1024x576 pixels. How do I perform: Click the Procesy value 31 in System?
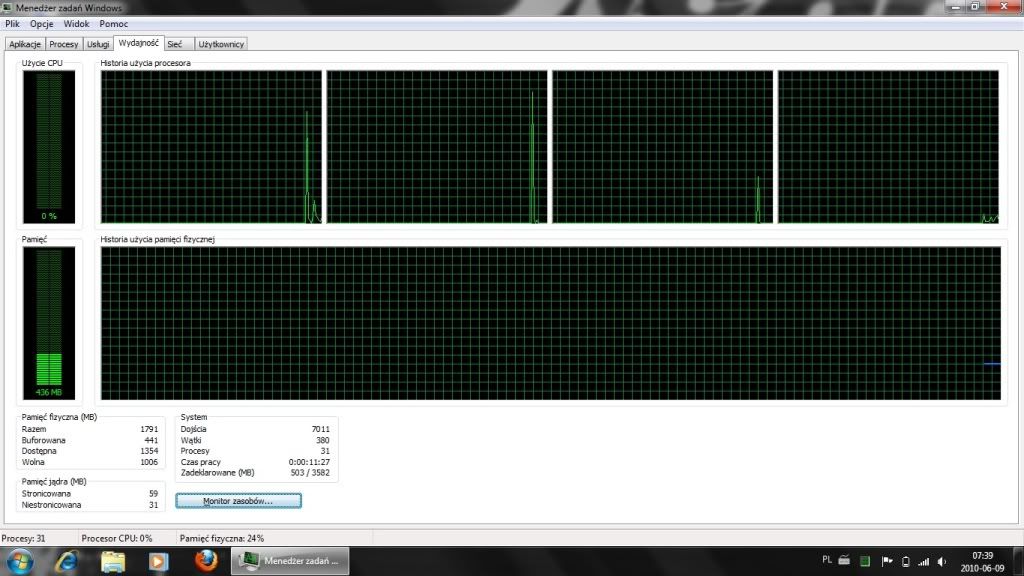tap(325, 451)
